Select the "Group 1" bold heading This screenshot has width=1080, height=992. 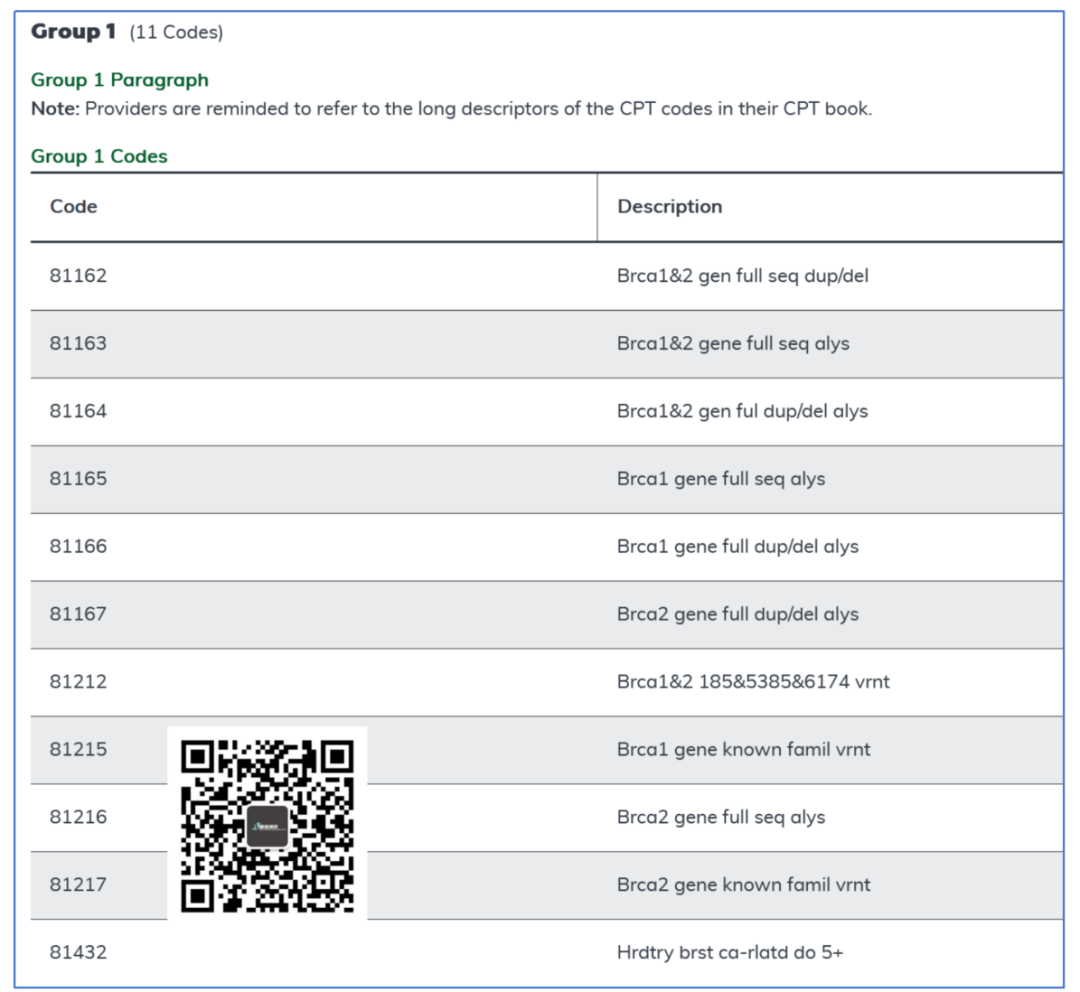(x=73, y=32)
